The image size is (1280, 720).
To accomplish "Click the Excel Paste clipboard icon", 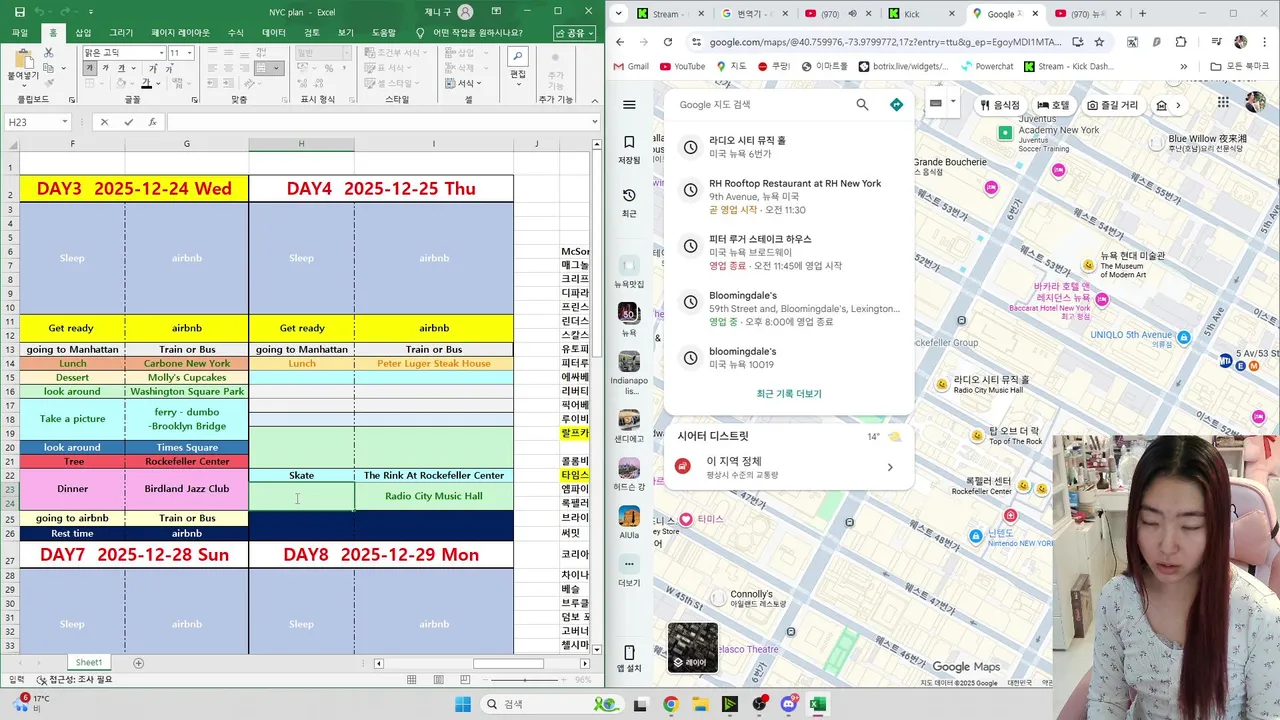I will pyautogui.click(x=21, y=60).
